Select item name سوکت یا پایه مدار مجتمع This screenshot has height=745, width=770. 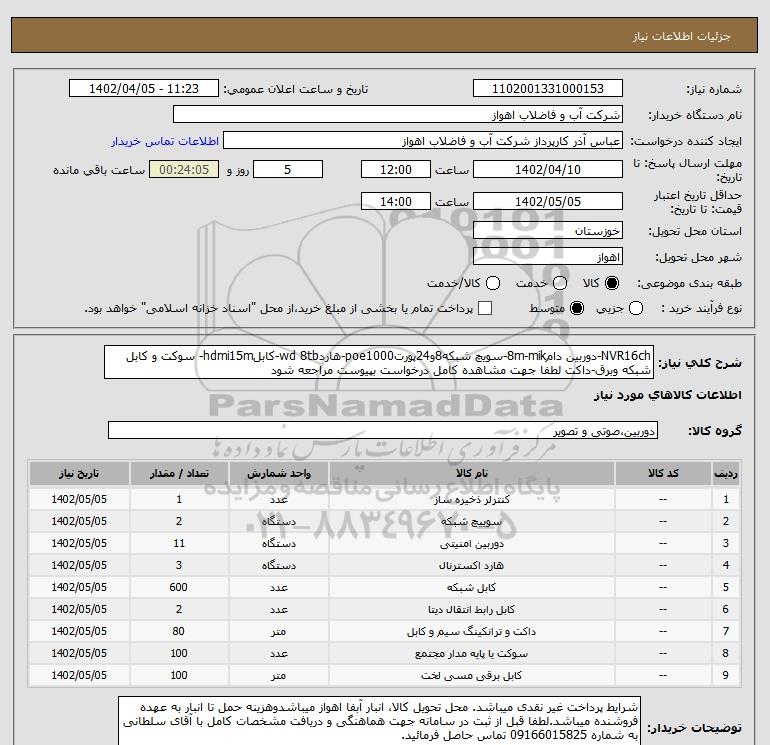point(471,654)
